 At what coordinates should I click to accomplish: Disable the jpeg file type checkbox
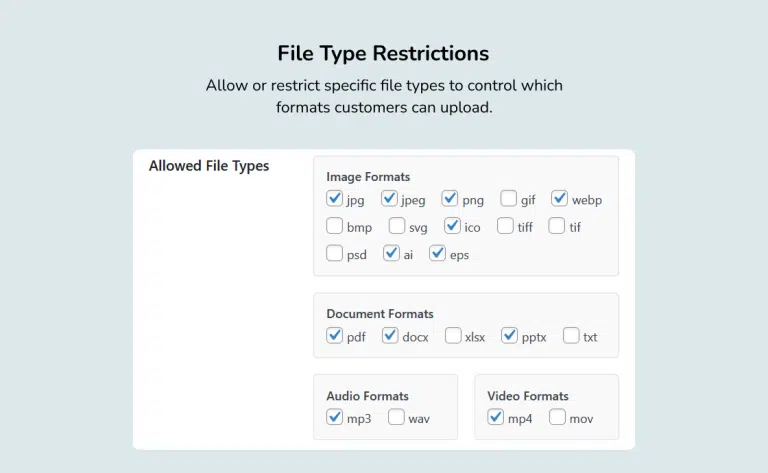pos(390,199)
